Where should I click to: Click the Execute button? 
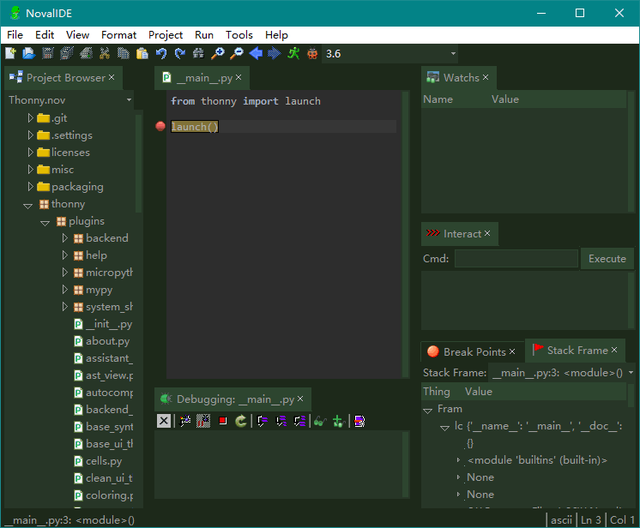(606, 259)
